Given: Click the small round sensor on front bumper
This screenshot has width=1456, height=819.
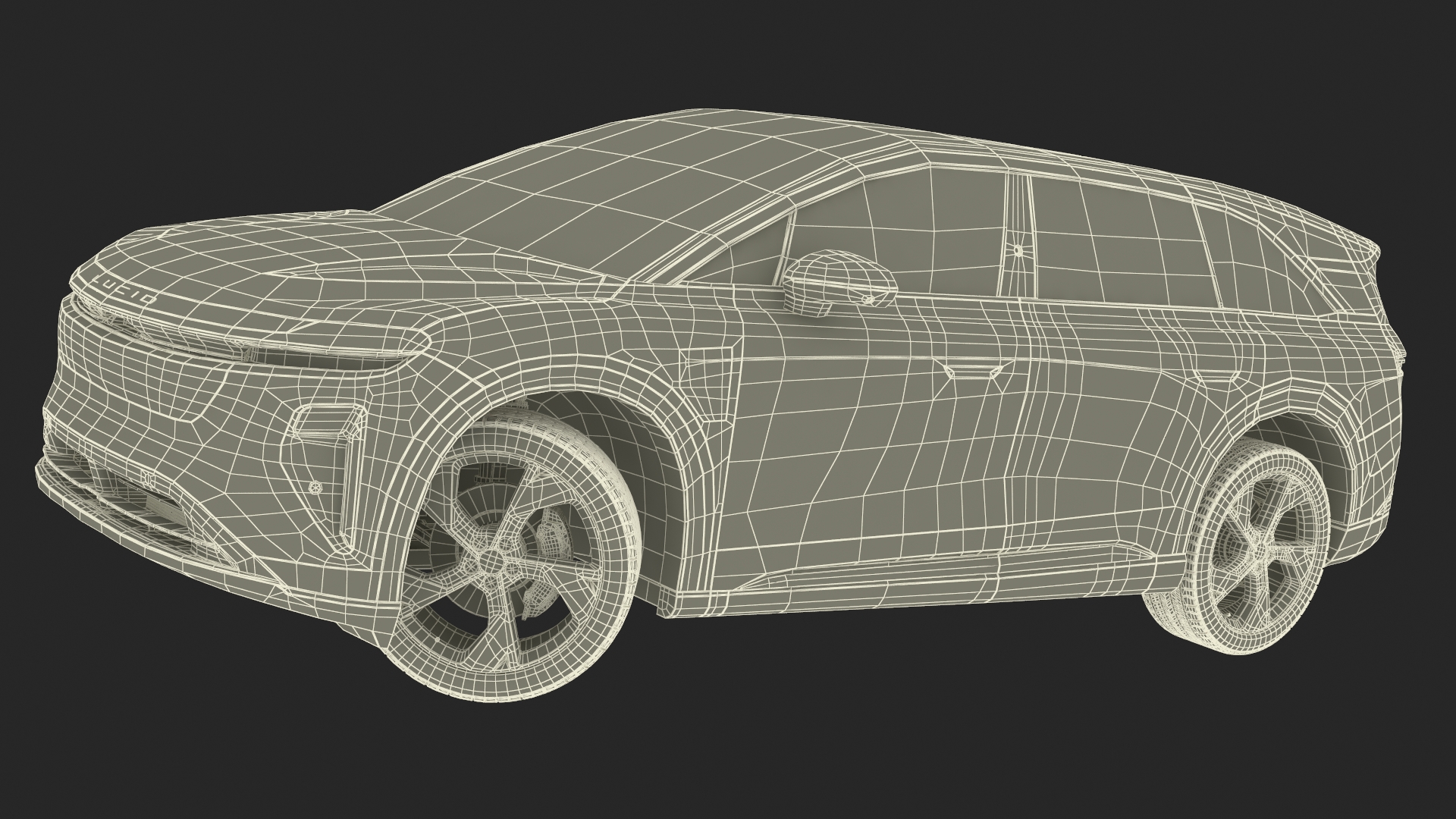Looking at the screenshot, I should (x=315, y=488).
